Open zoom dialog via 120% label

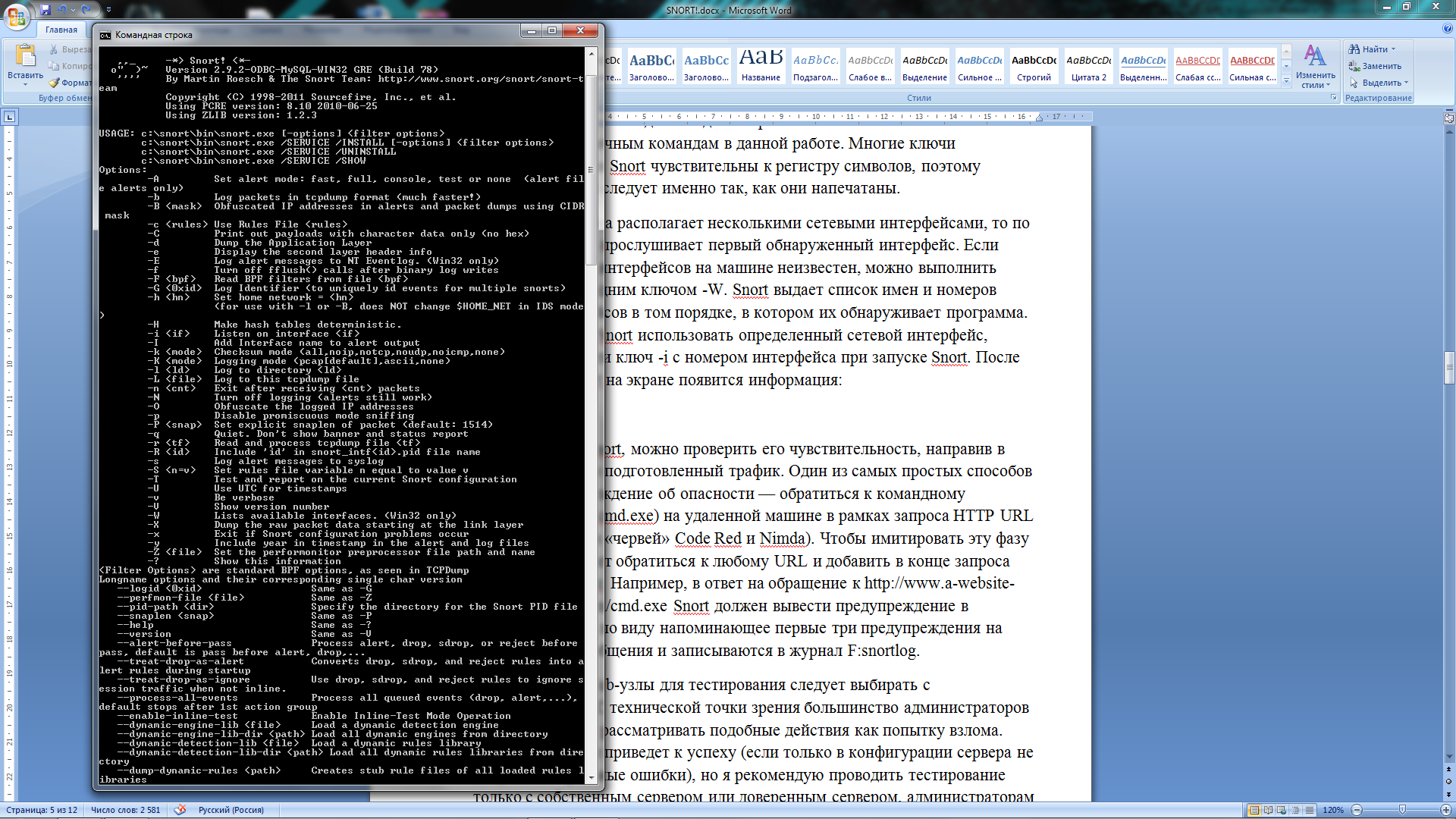(x=1333, y=810)
